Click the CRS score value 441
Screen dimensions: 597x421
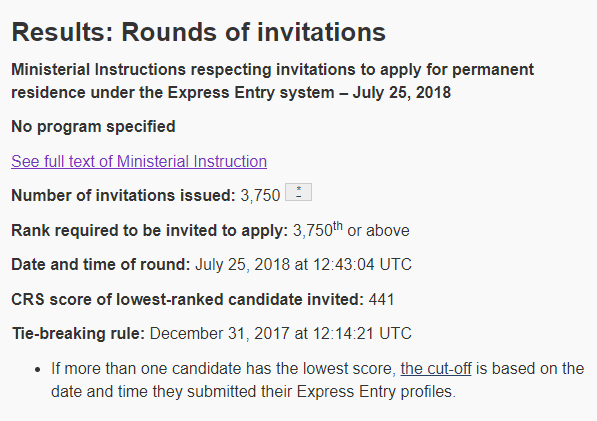point(381,299)
